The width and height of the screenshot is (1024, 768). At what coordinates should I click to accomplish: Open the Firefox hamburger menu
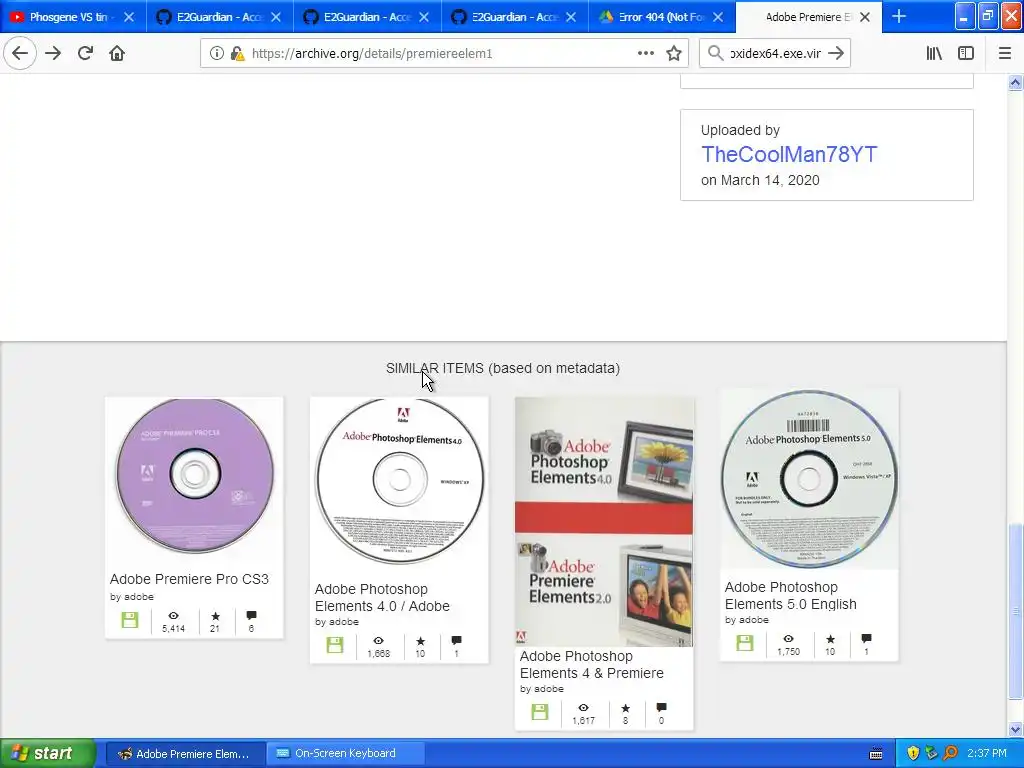coord(1004,53)
